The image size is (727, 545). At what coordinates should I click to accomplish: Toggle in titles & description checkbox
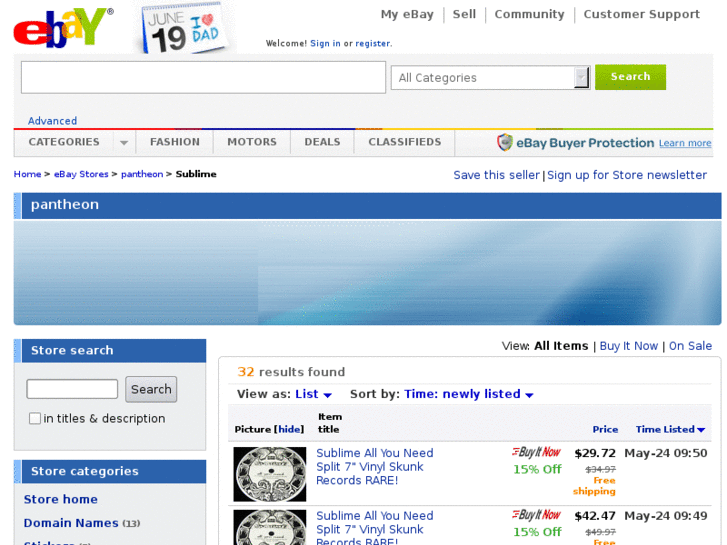click(35, 418)
